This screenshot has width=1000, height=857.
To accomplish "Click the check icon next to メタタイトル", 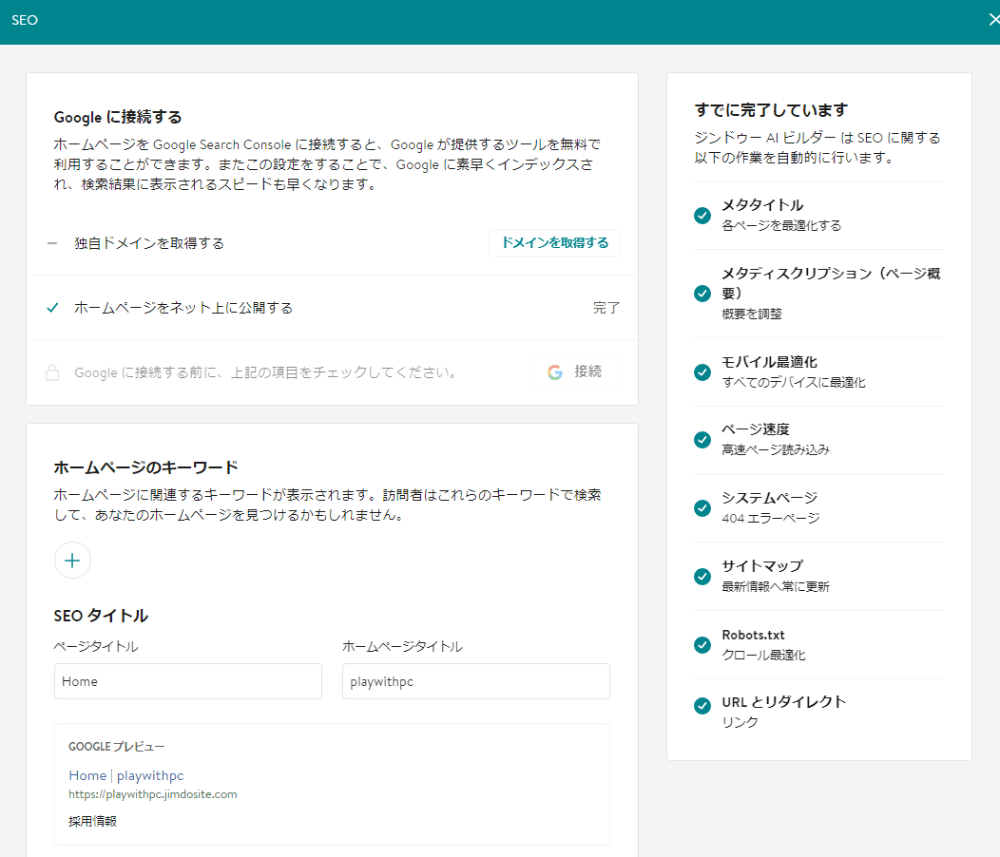I will (702, 216).
